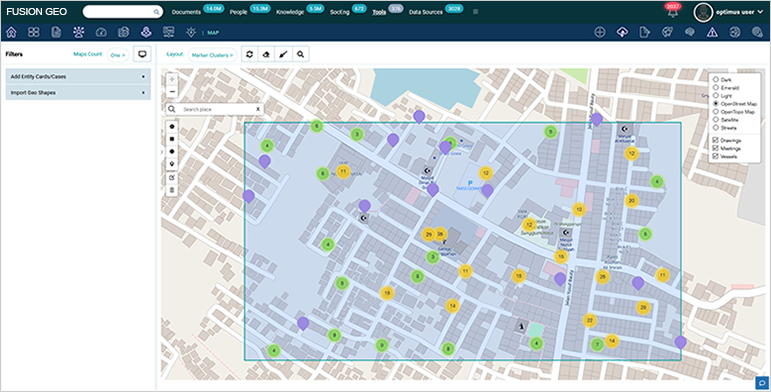Launch the rocket icon
The image size is (771, 392).
667,32
